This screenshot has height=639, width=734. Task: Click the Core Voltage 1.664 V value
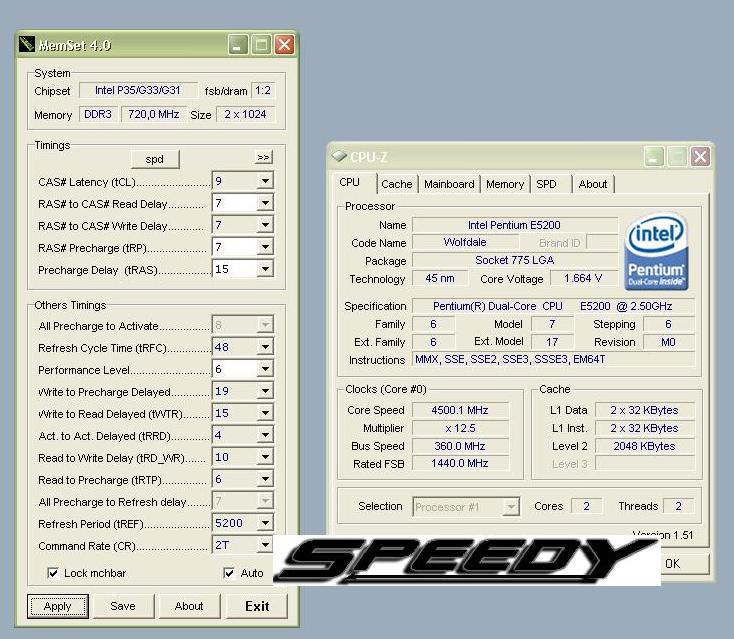click(x=583, y=279)
